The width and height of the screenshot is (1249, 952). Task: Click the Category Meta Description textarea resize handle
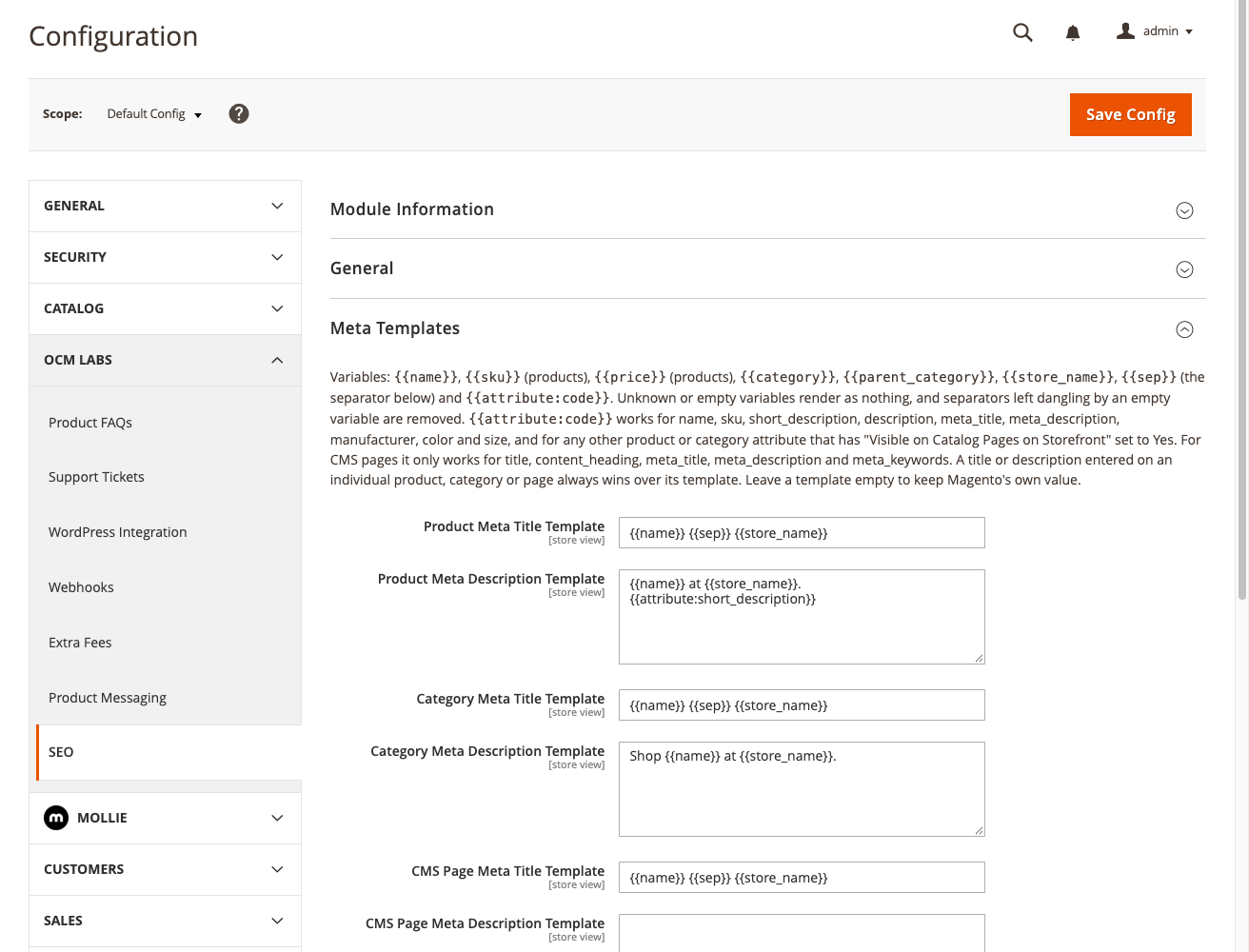(x=979, y=830)
